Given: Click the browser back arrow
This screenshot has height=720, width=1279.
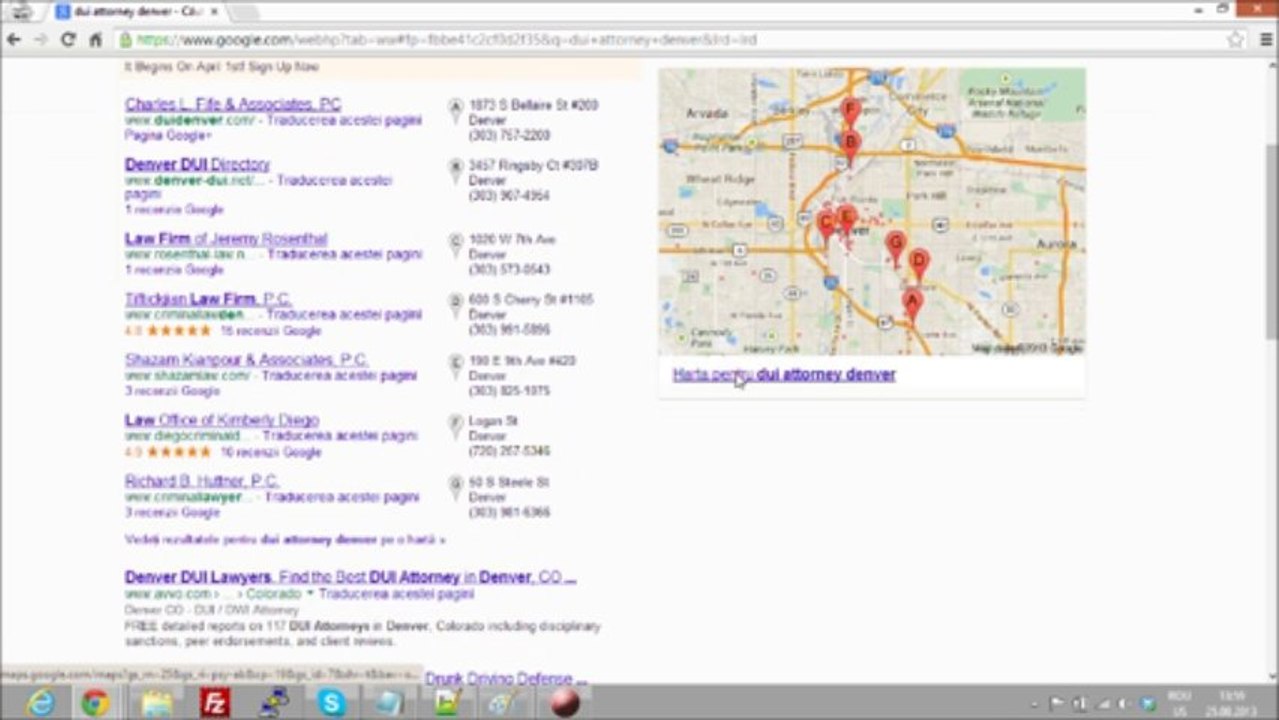Looking at the screenshot, I should point(14,40).
